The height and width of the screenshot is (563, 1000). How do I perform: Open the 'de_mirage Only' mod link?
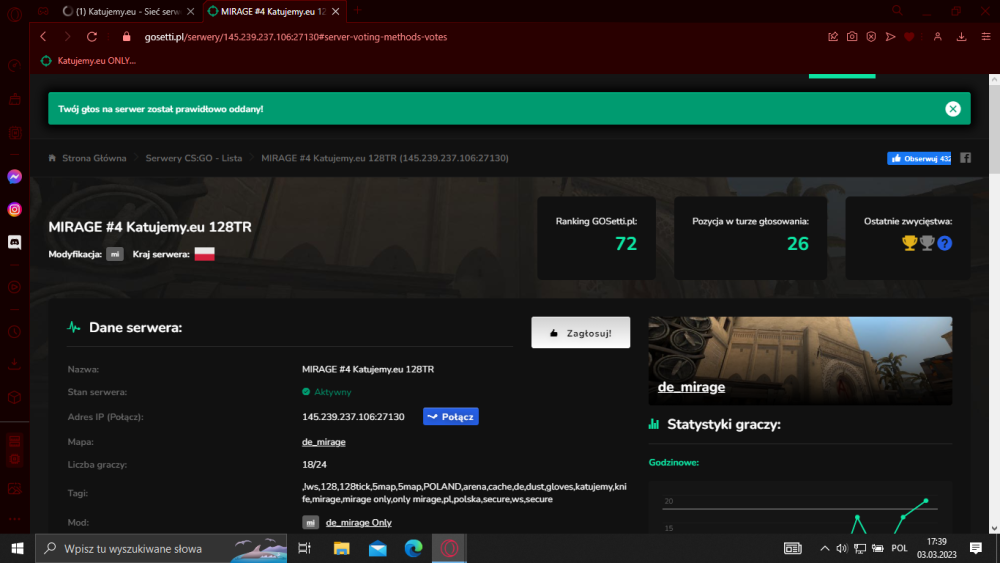tap(358, 522)
